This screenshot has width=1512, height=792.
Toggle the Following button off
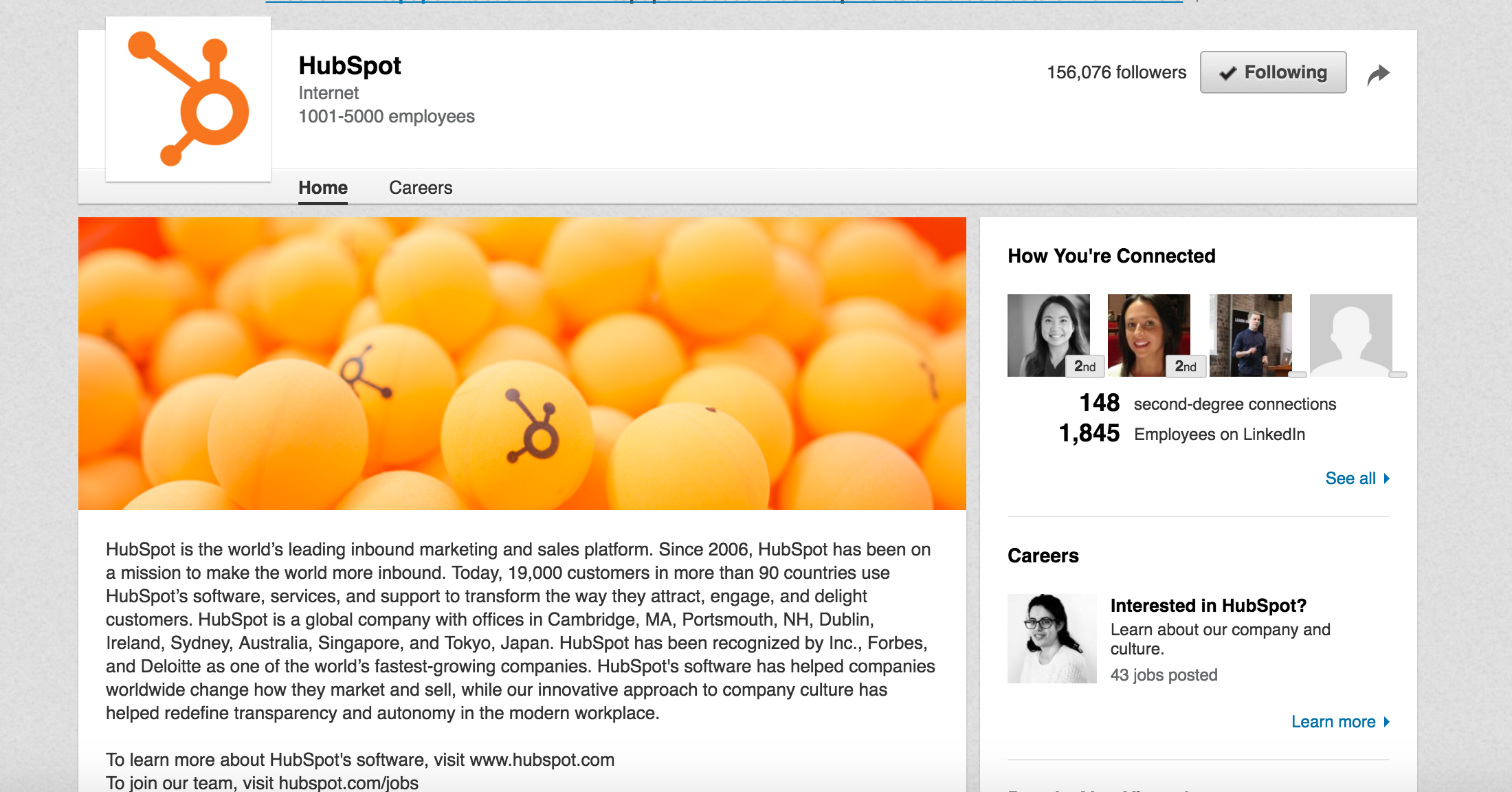pos(1273,72)
